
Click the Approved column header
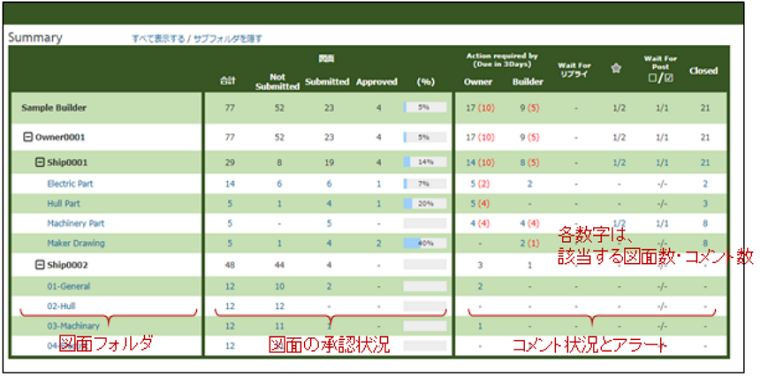[x=377, y=82]
